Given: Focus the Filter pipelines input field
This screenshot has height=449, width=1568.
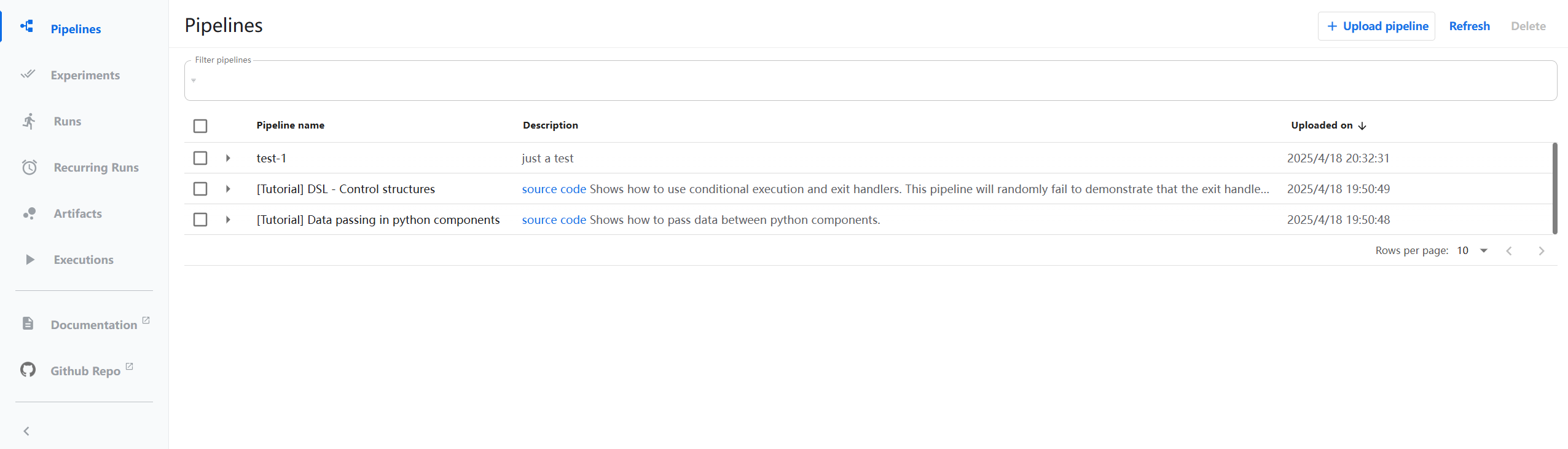Looking at the screenshot, I should (x=871, y=81).
